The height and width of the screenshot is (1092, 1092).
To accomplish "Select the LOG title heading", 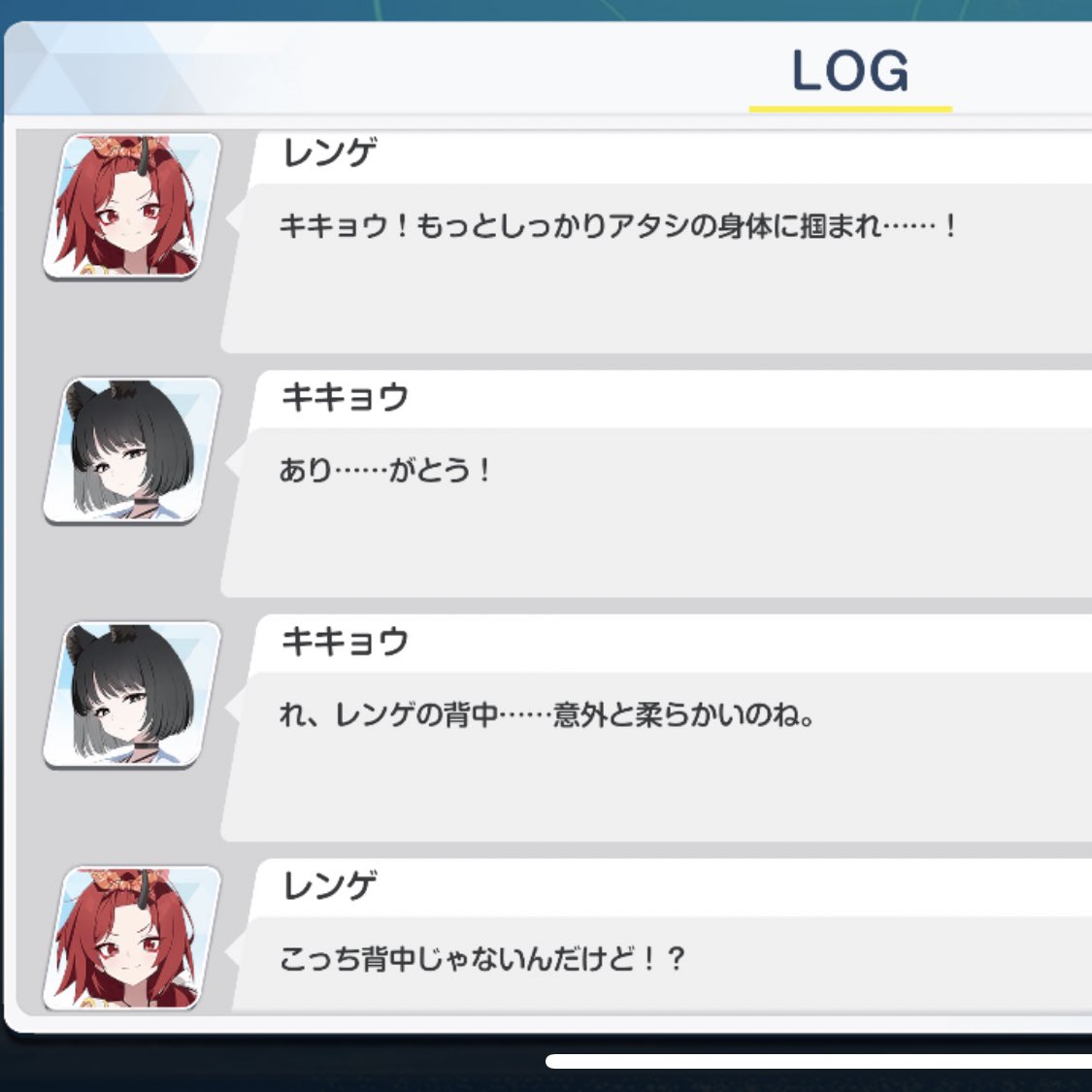I will [x=850, y=70].
